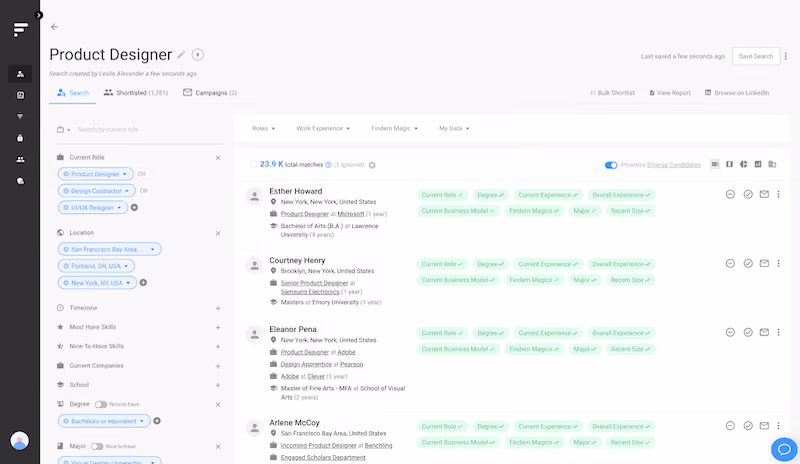Open Arlene McCoy's profile name
Viewport: 800px width, 464px height.
click(294, 423)
